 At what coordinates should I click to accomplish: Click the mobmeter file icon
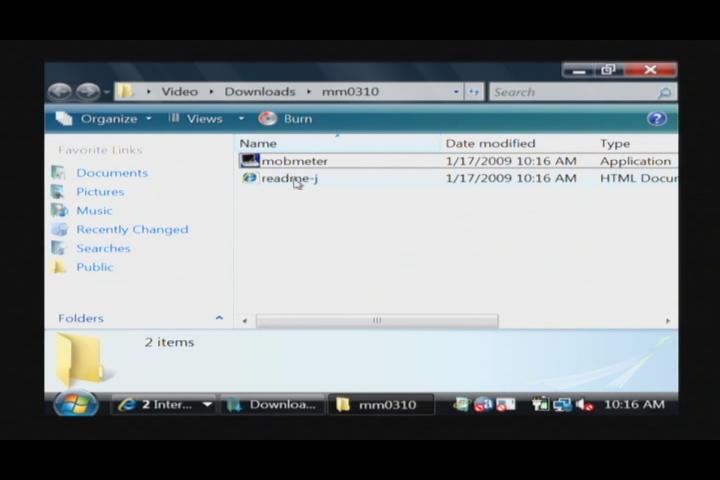click(x=250, y=161)
